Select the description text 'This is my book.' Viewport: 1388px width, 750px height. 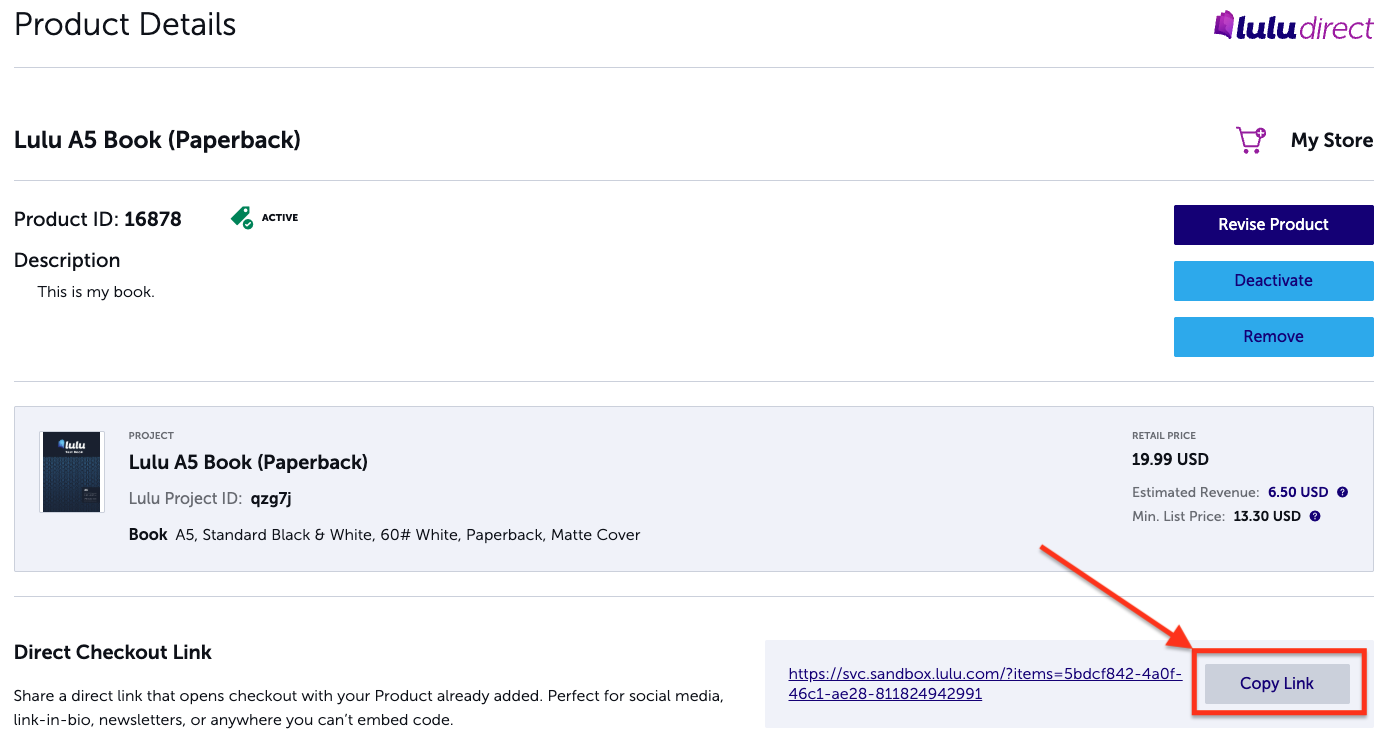[96, 292]
